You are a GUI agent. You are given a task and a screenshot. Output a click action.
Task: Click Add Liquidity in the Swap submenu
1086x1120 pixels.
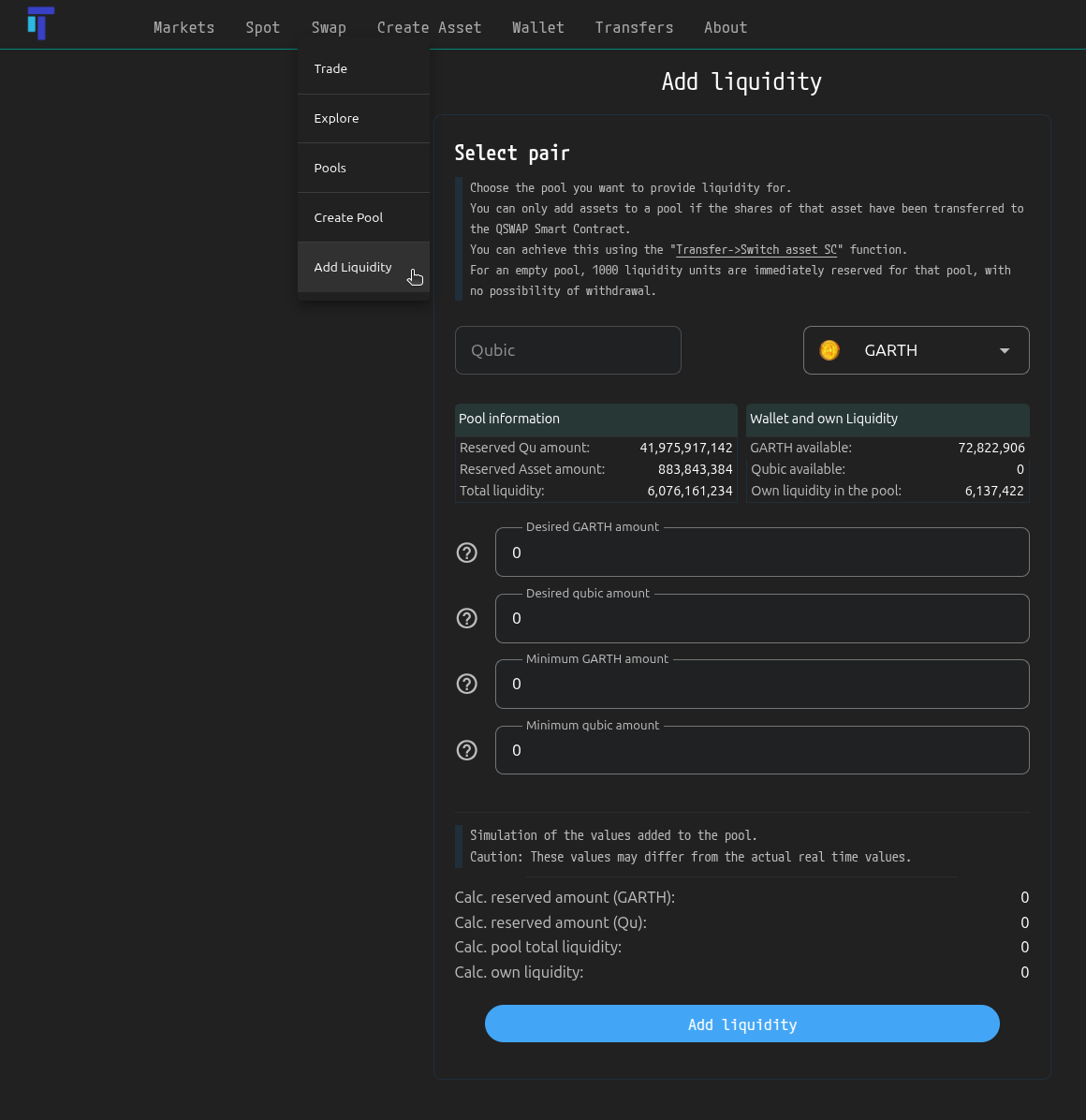point(353,267)
